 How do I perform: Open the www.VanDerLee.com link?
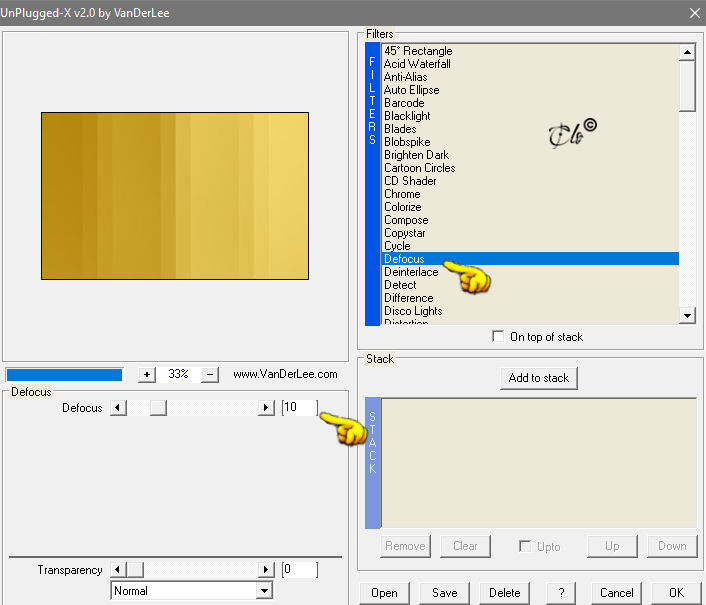[285, 374]
